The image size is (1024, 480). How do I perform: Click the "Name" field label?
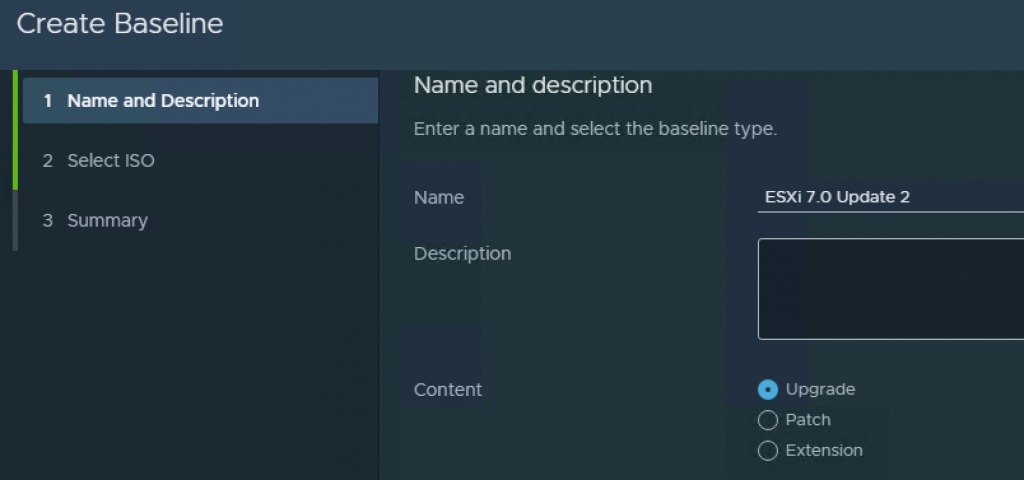point(439,198)
